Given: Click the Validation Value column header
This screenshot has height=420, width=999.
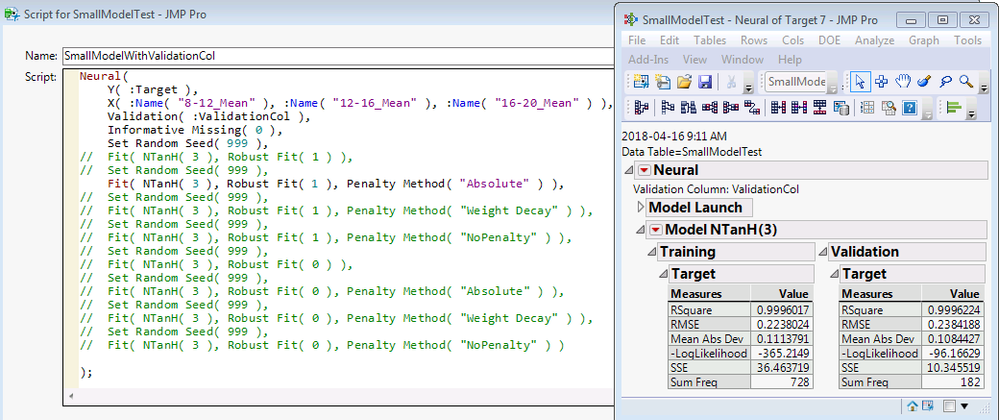Looking at the screenshot, I should click(951, 294).
